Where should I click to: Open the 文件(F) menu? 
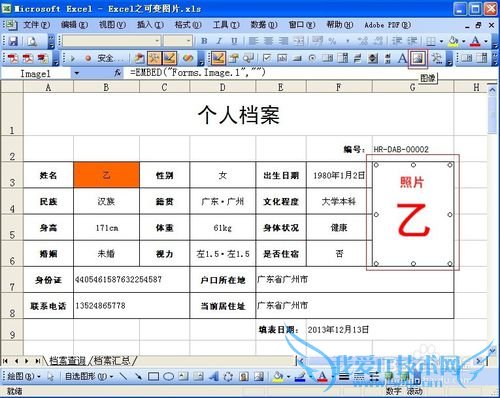point(36,25)
